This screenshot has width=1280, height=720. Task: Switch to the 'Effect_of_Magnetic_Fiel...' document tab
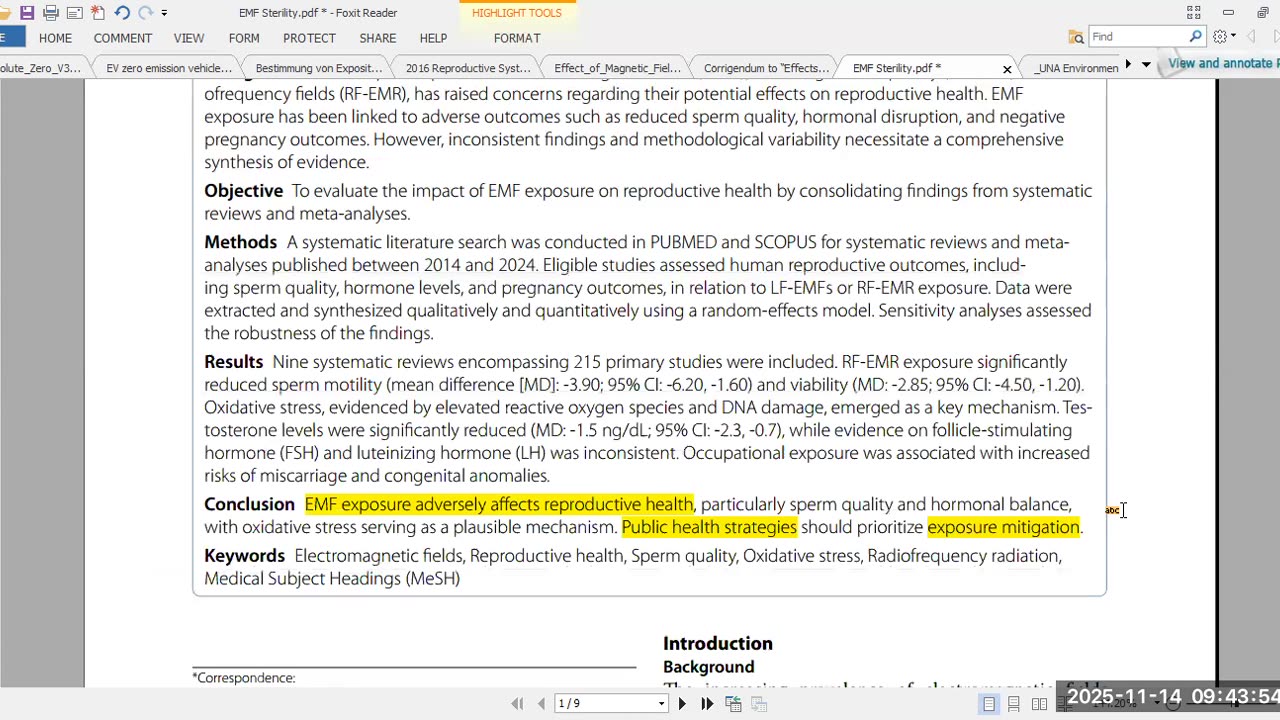coord(618,68)
